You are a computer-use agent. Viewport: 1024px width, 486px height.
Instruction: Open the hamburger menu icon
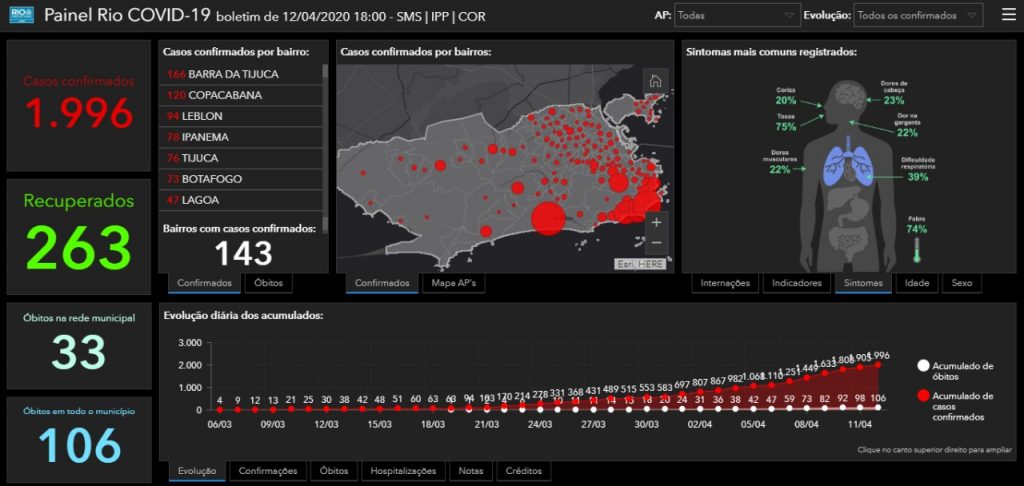(x=1008, y=15)
